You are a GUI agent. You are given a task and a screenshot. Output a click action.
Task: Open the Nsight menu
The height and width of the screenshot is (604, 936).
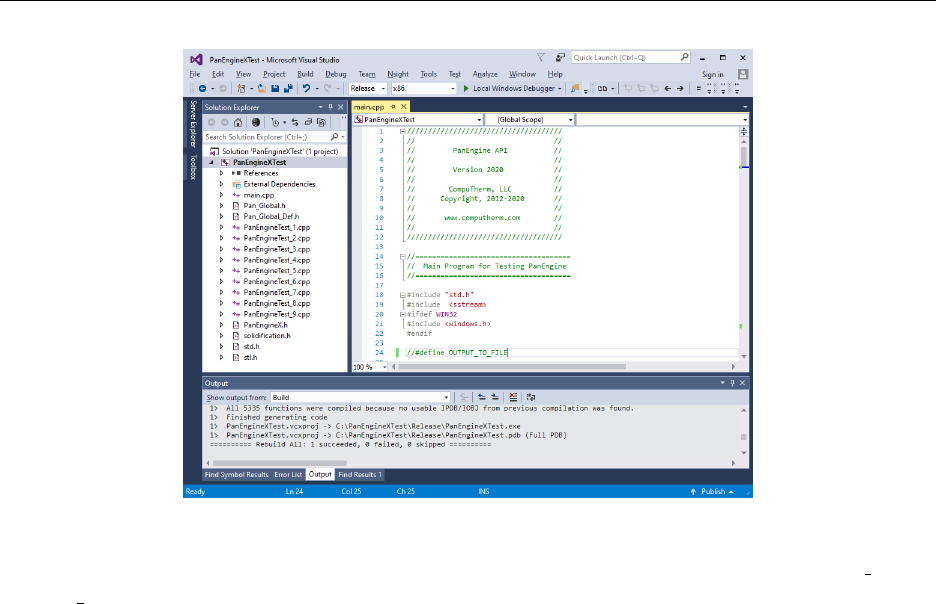[x=398, y=74]
